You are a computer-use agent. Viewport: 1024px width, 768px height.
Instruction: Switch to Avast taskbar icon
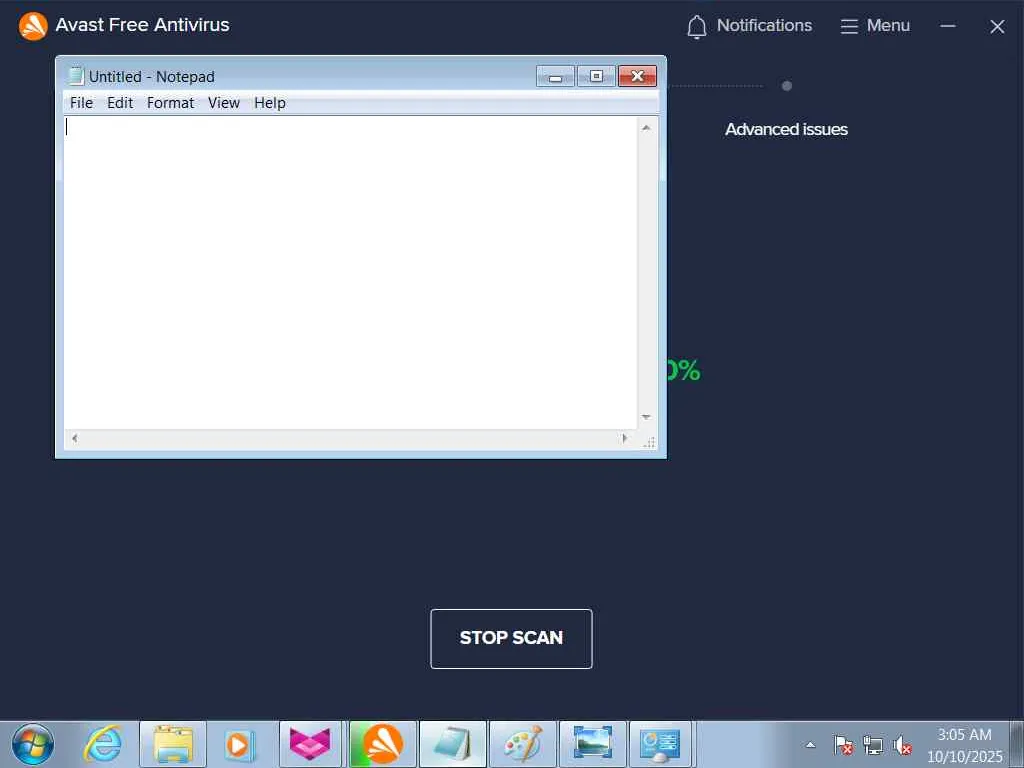coord(383,744)
